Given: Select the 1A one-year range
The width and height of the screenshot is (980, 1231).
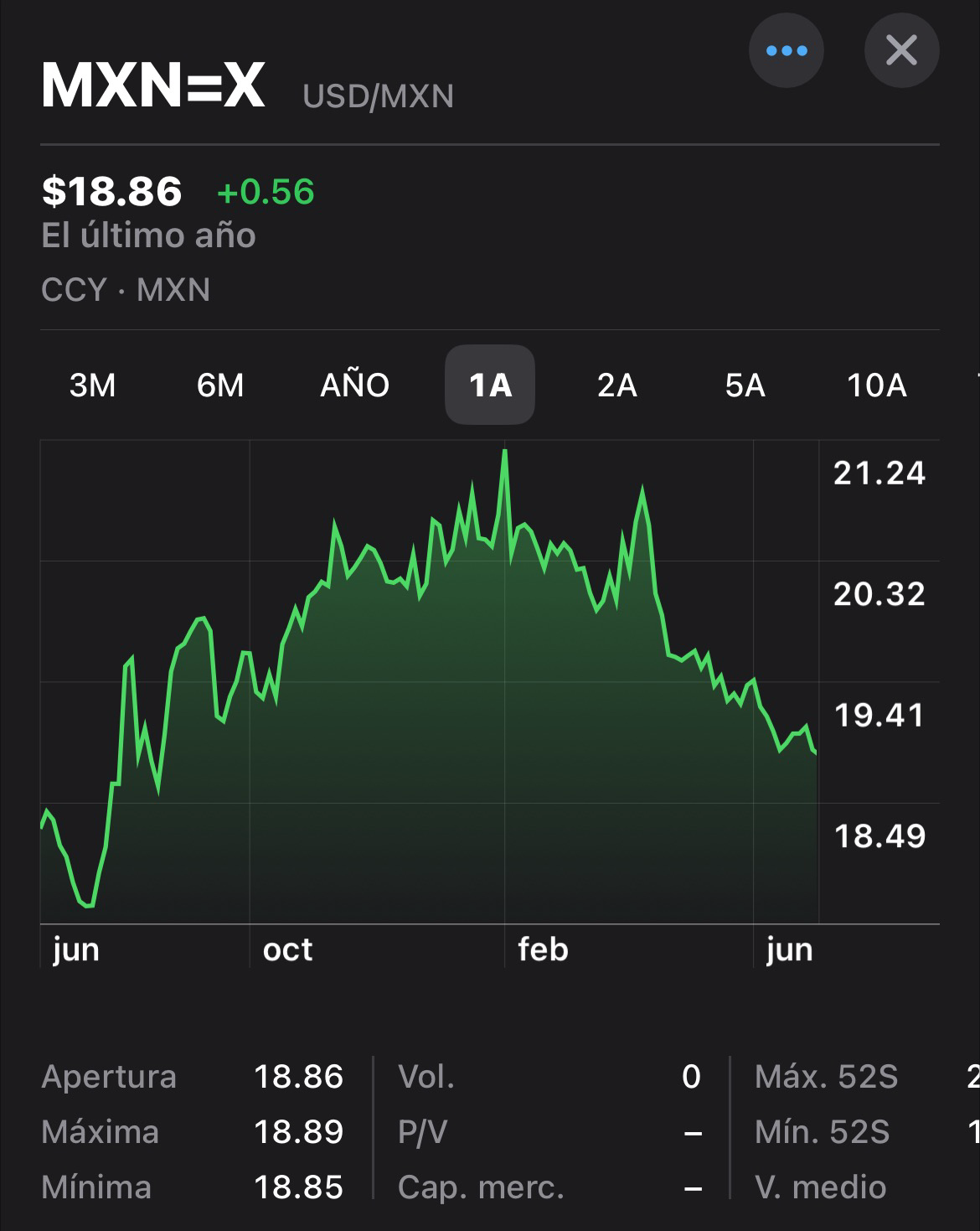Looking at the screenshot, I should pyautogui.click(x=490, y=385).
